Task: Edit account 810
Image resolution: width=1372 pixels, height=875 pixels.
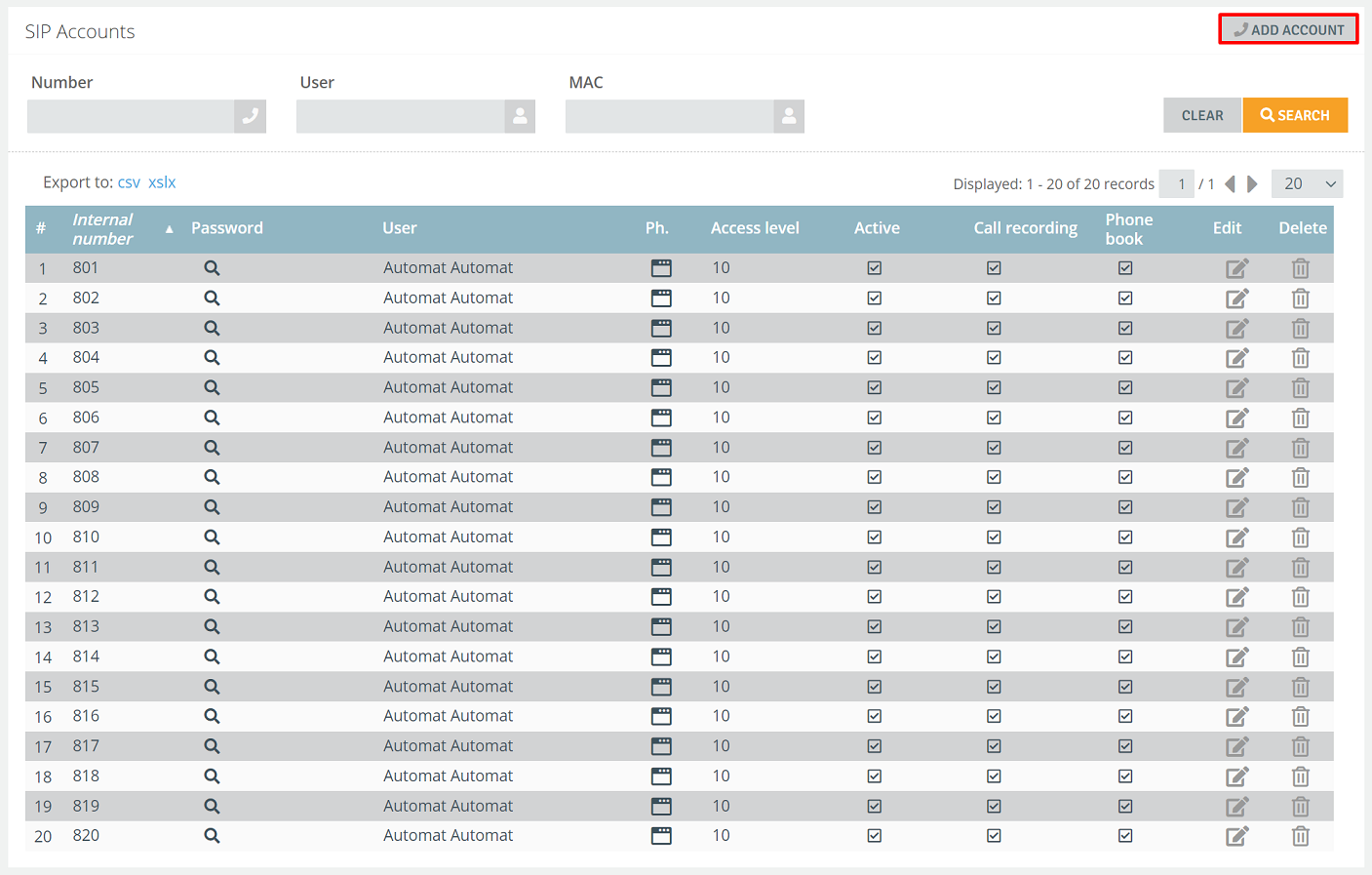Action: click(1237, 537)
